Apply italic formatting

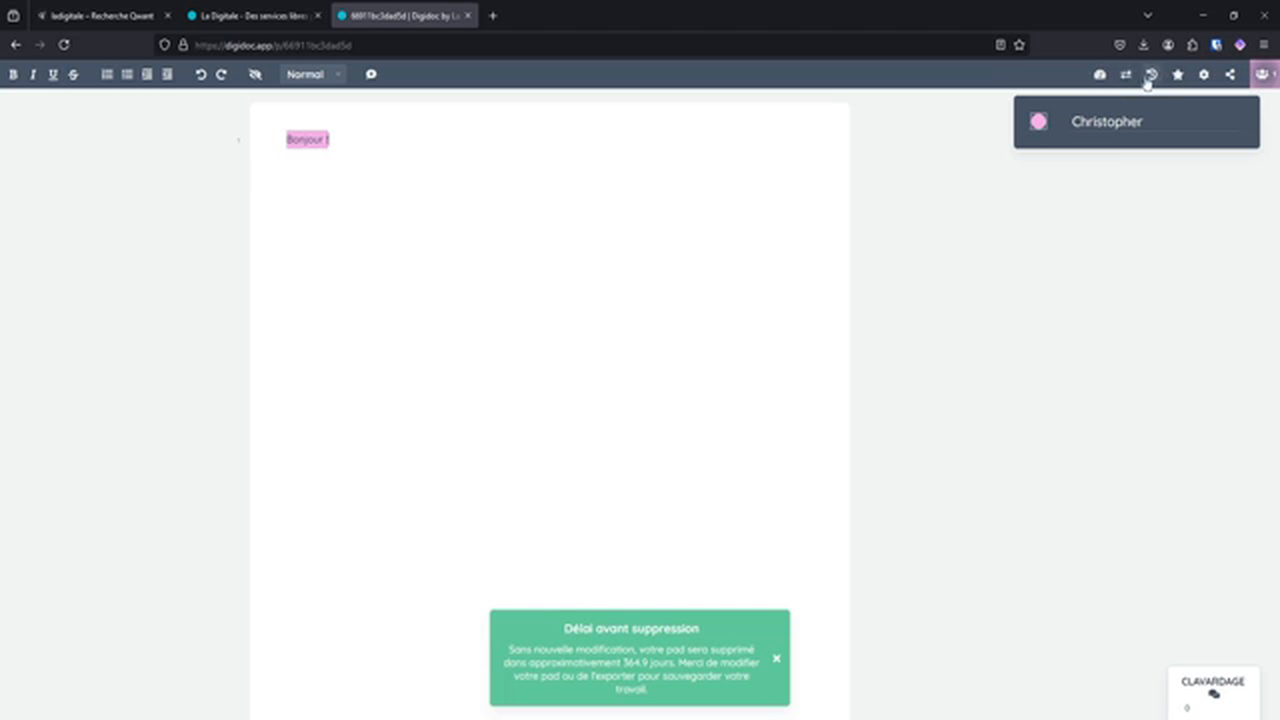[33, 74]
